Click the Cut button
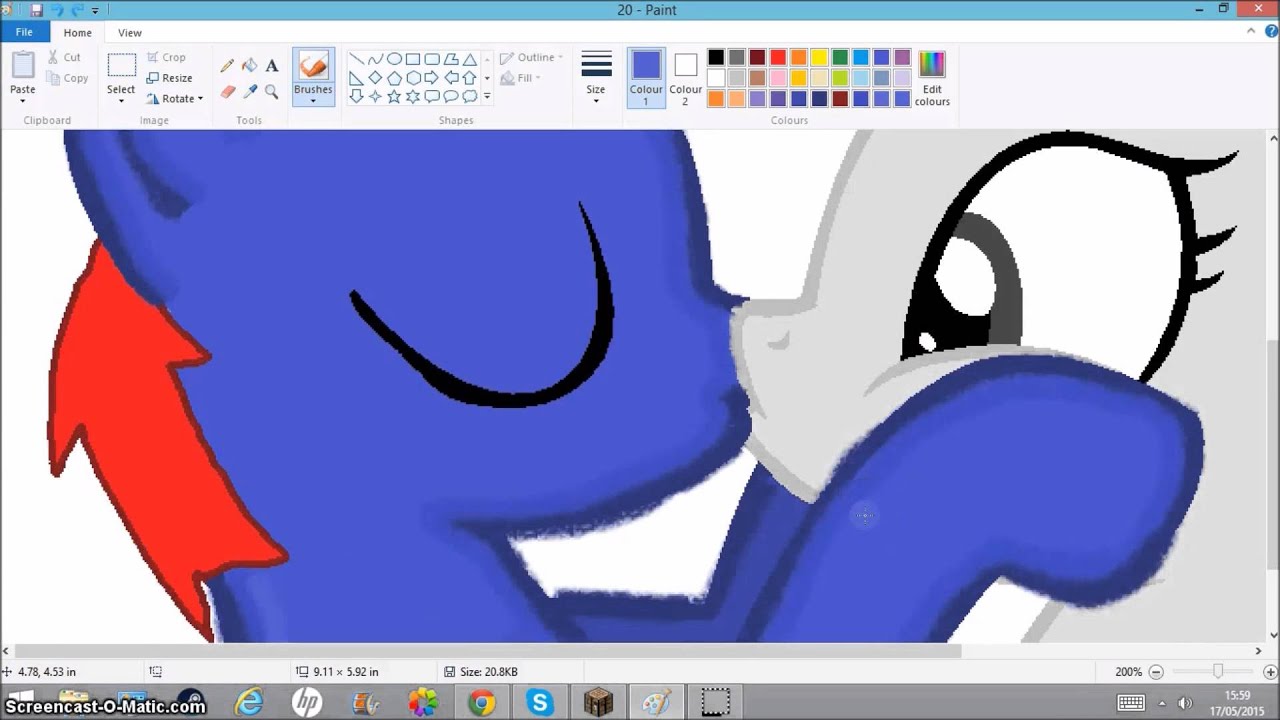The width and height of the screenshot is (1280, 720). [x=65, y=58]
